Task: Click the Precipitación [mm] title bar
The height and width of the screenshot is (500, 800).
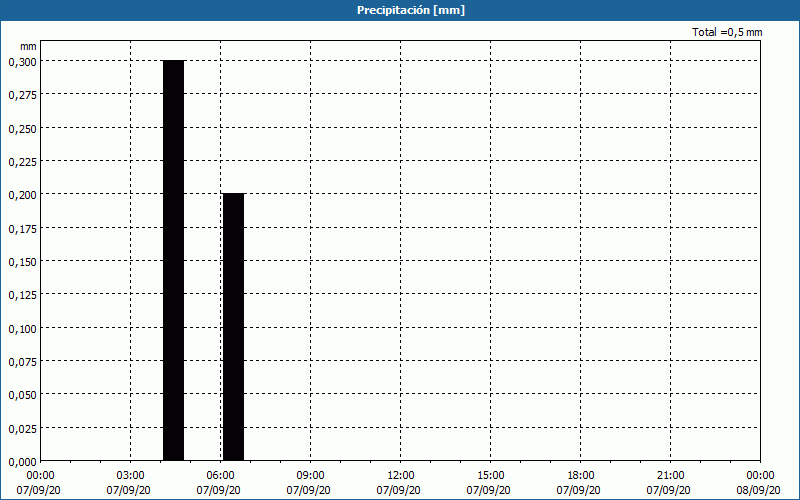Action: click(x=400, y=10)
